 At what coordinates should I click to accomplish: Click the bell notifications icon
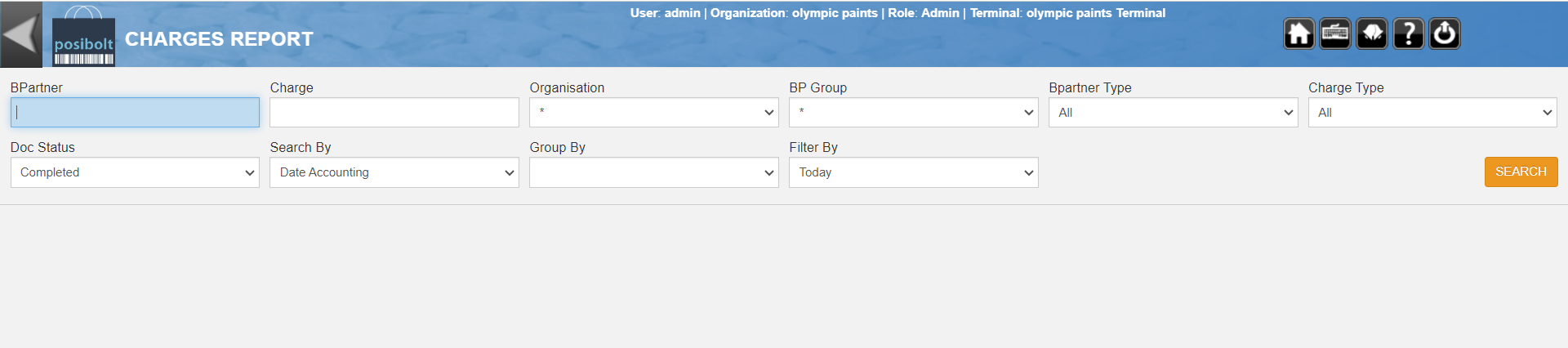pyautogui.click(x=1372, y=34)
